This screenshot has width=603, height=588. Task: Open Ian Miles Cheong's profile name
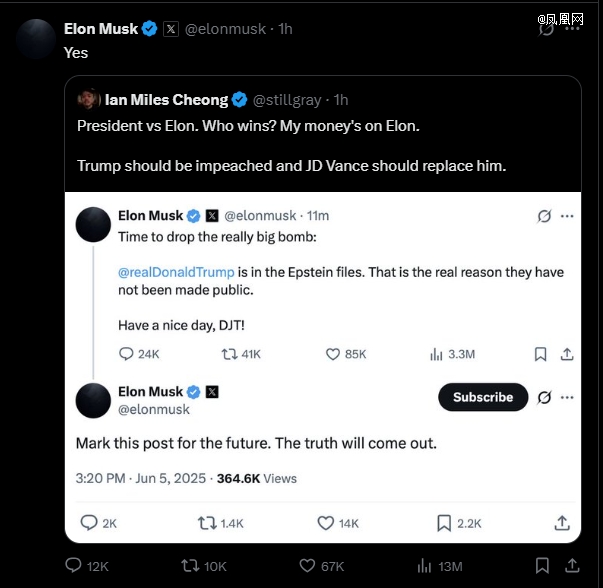(x=166, y=100)
